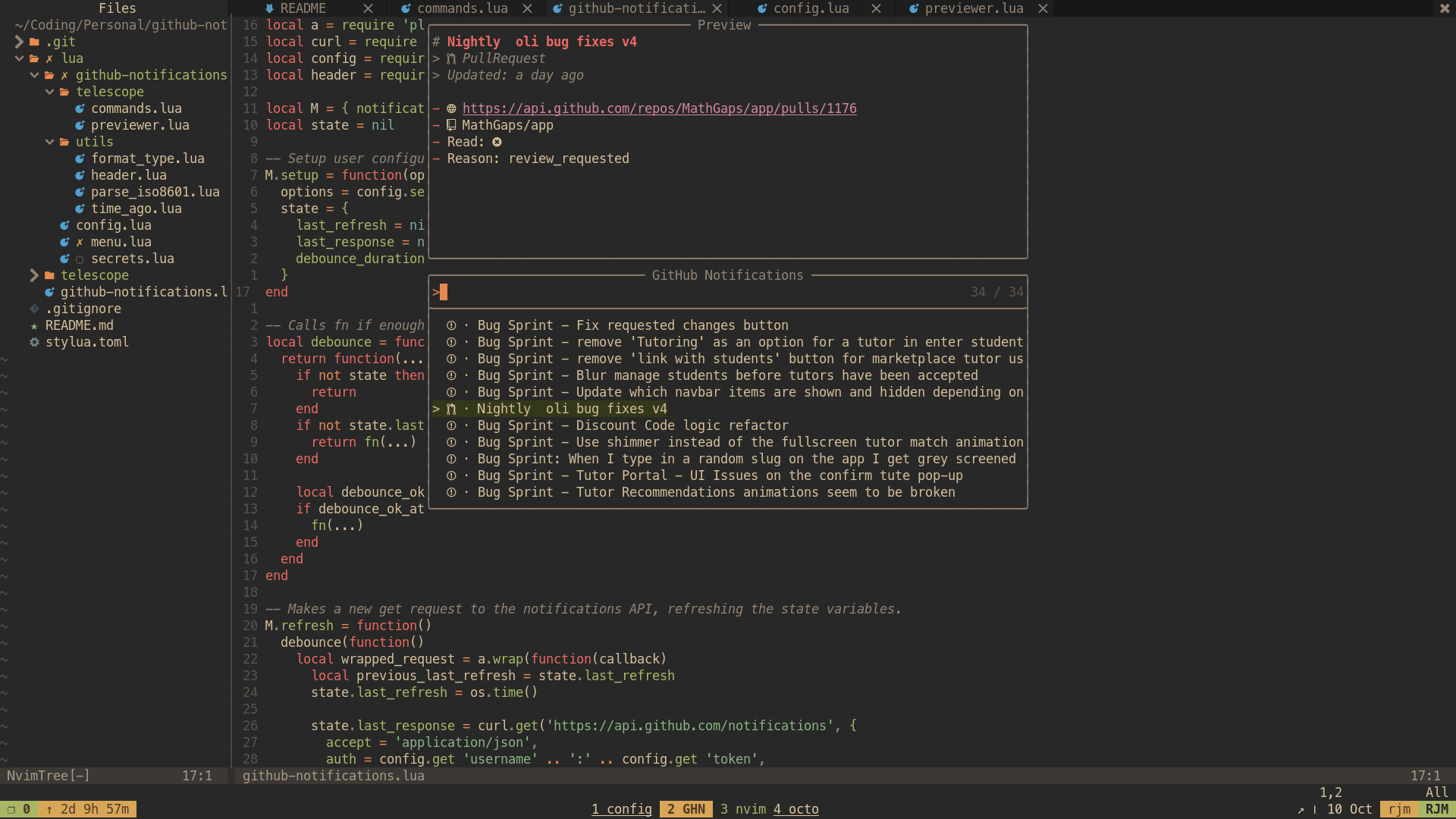Click the folder icon beside .git
Viewport: 1456px width, 819px height.
coord(34,42)
